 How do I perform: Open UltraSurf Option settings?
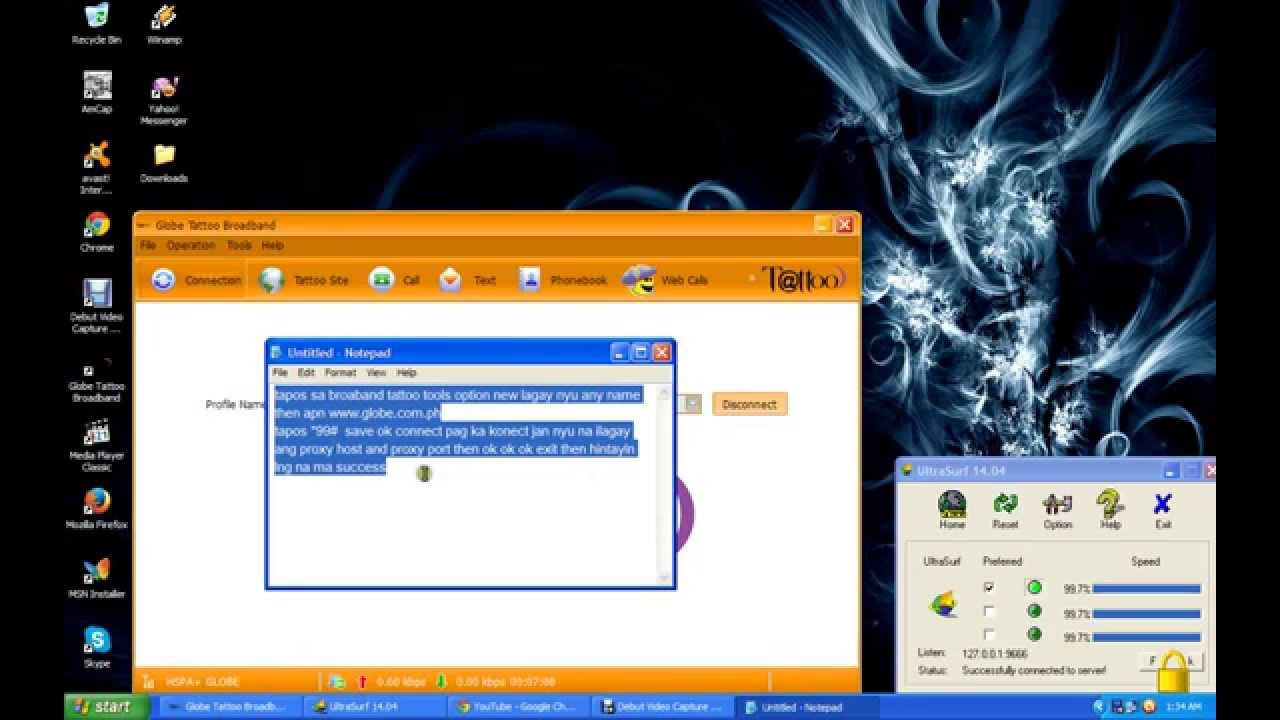click(1058, 509)
